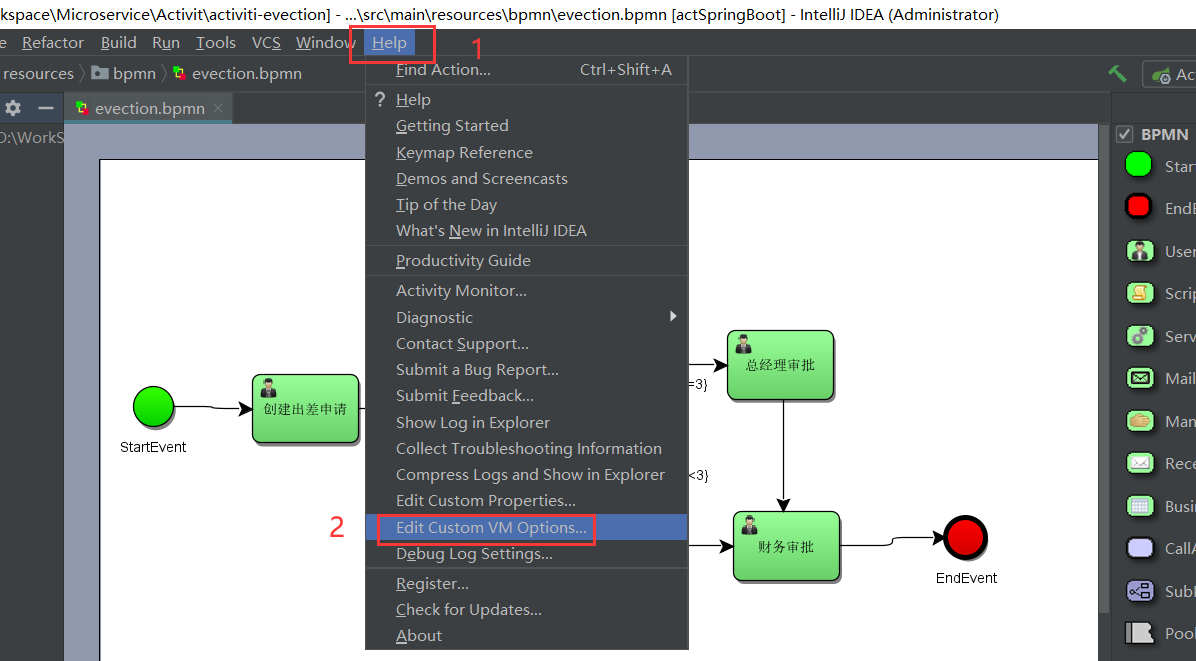
Task: Select the BusinessRuleTask table palette icon
Action: [1140, 505]
